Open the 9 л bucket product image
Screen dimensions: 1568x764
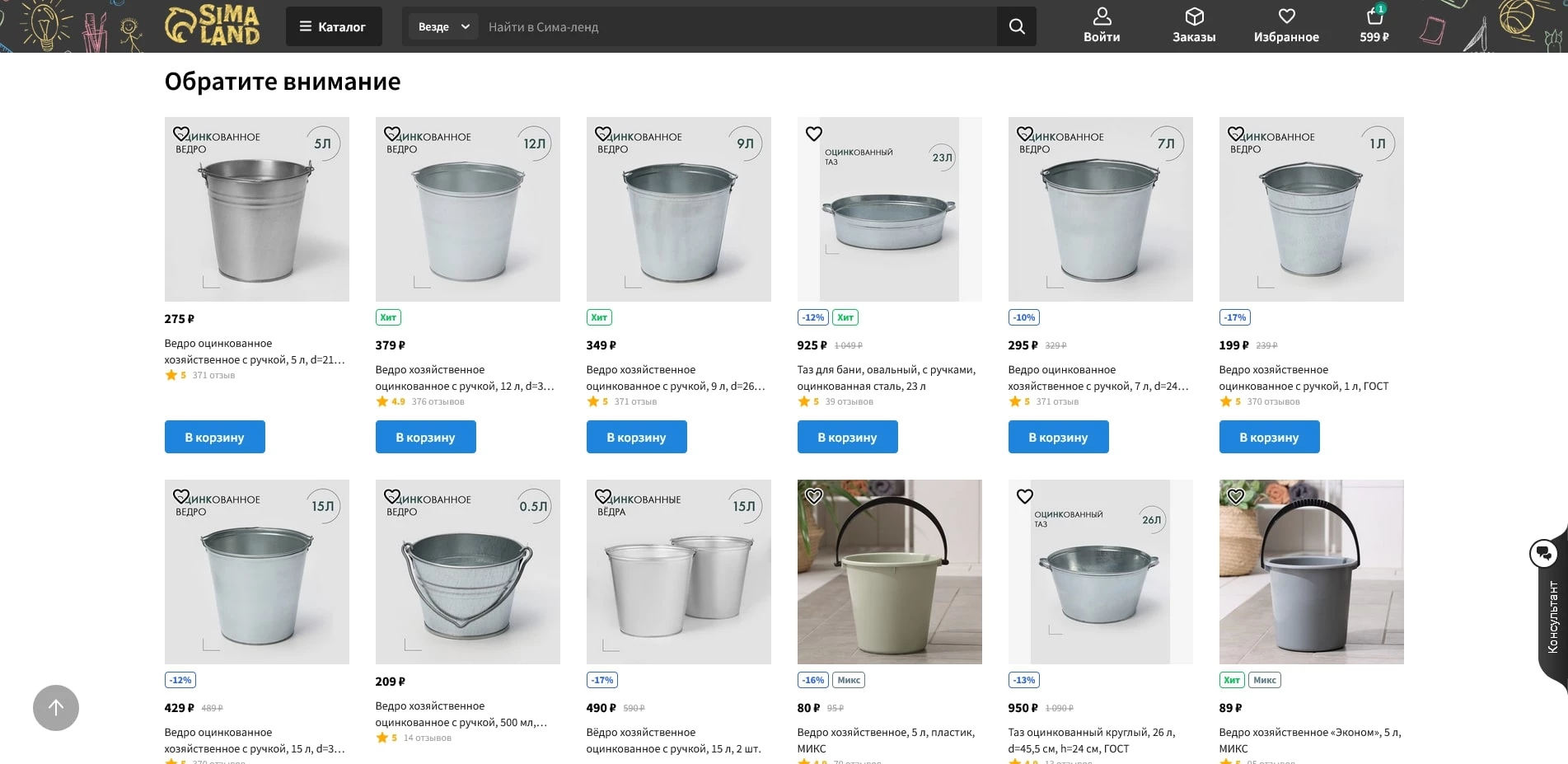[678, 209]
